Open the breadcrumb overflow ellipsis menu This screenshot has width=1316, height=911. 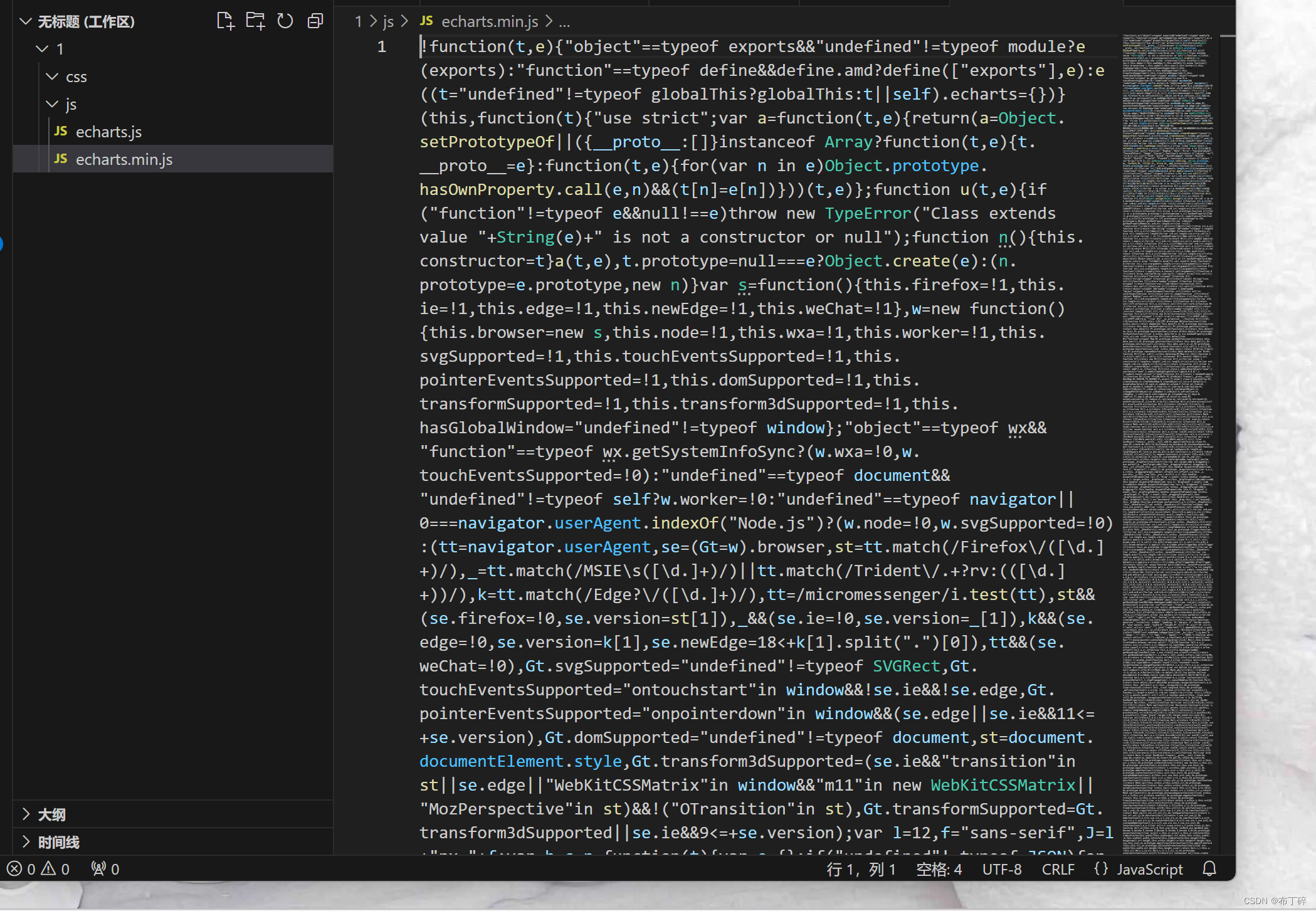[564, 22]
